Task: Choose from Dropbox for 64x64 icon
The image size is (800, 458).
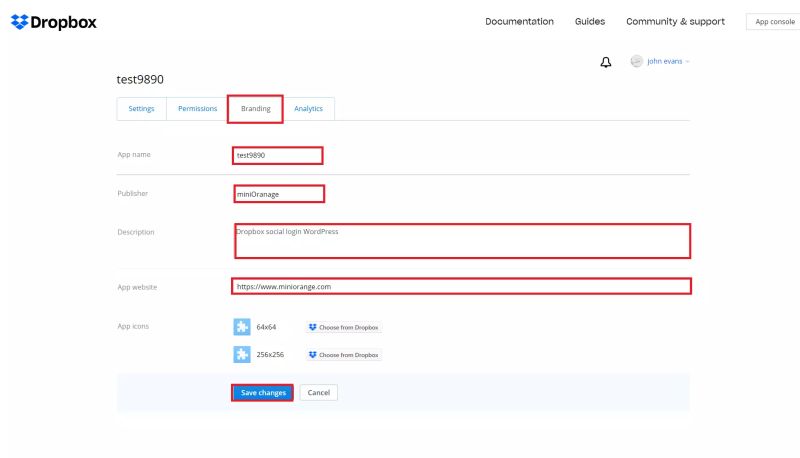Action: click(x=344, y=327)
